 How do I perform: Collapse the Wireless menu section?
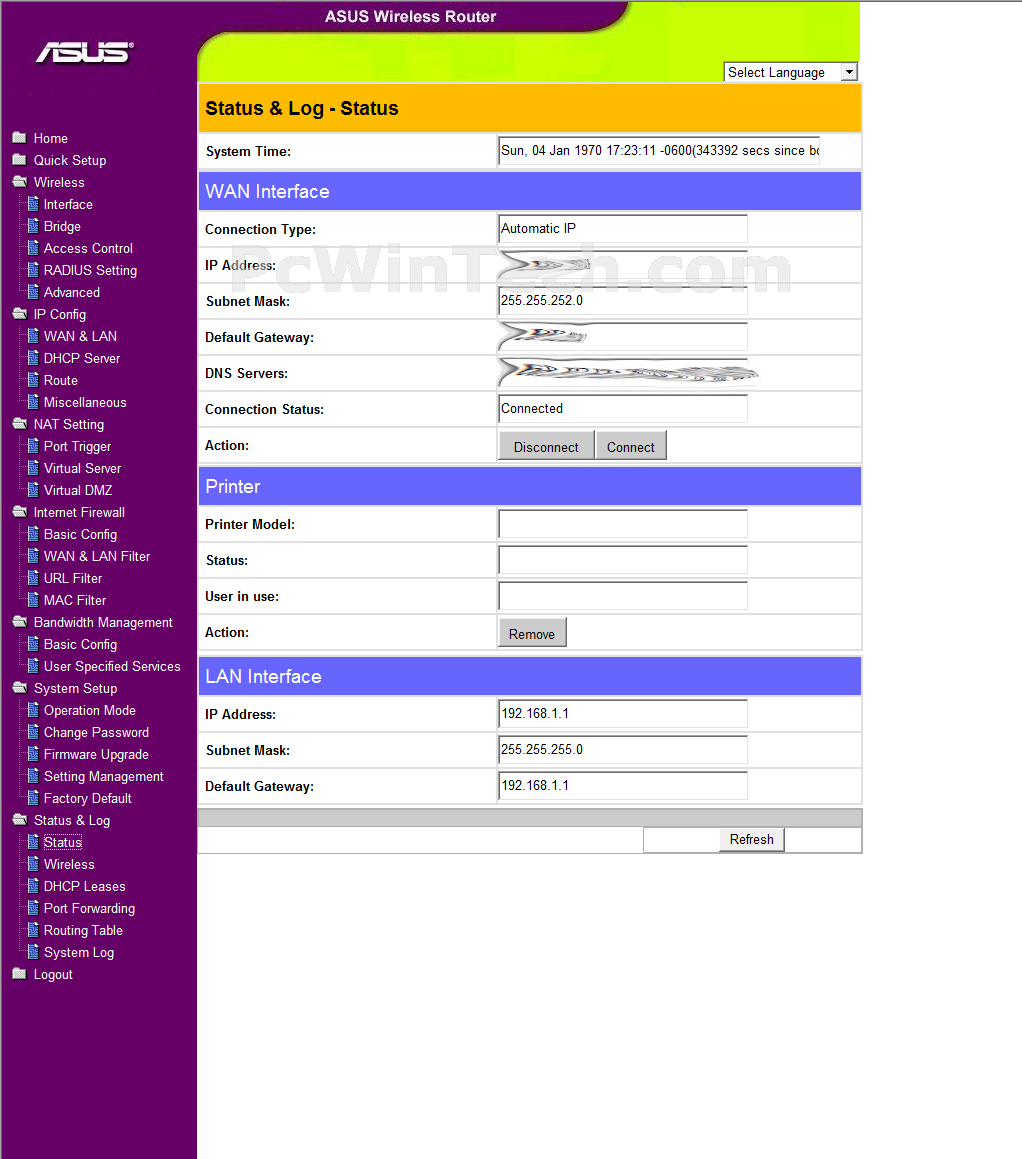coord(59,183)
